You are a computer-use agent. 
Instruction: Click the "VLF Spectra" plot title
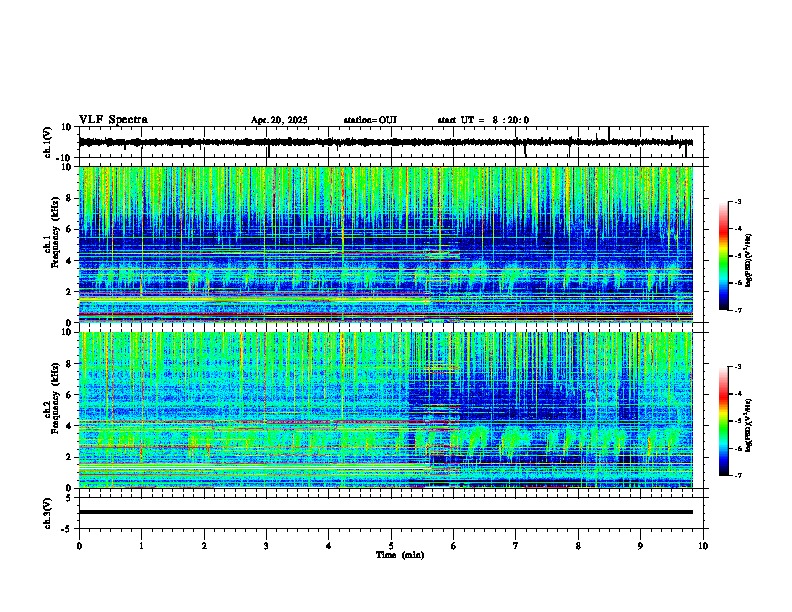(113, 120)
